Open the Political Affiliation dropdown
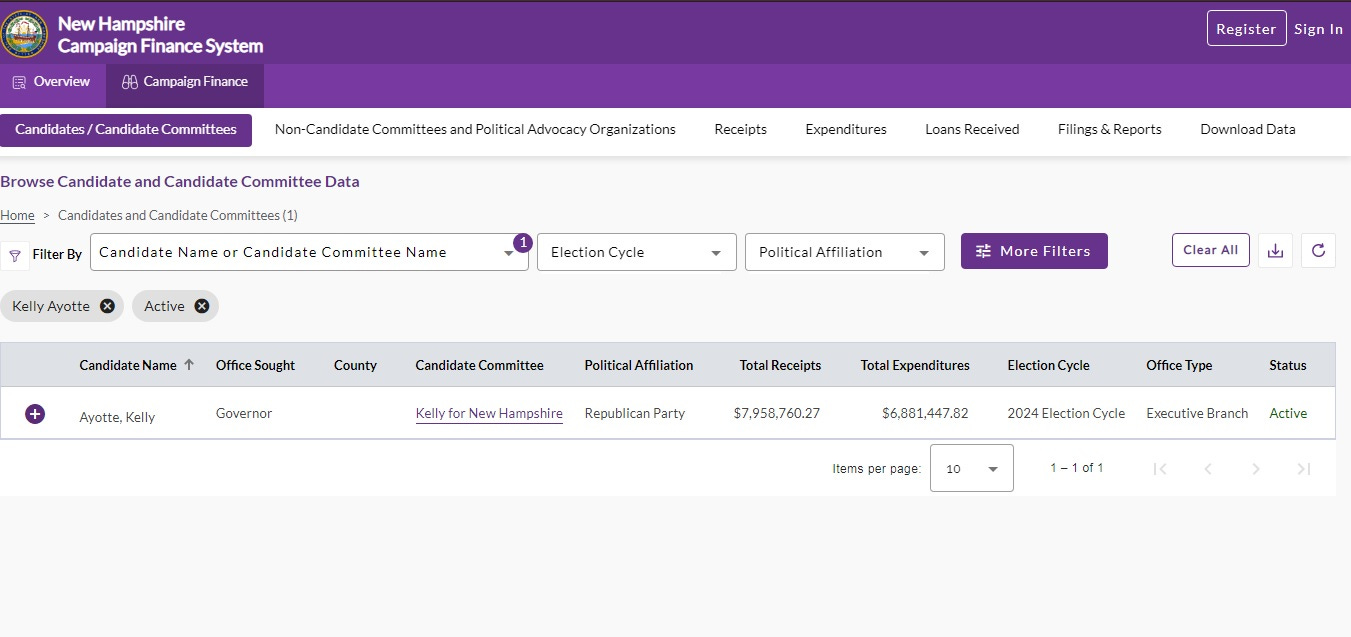Screen dimensions: 1351x637 [x=845, y=252]
